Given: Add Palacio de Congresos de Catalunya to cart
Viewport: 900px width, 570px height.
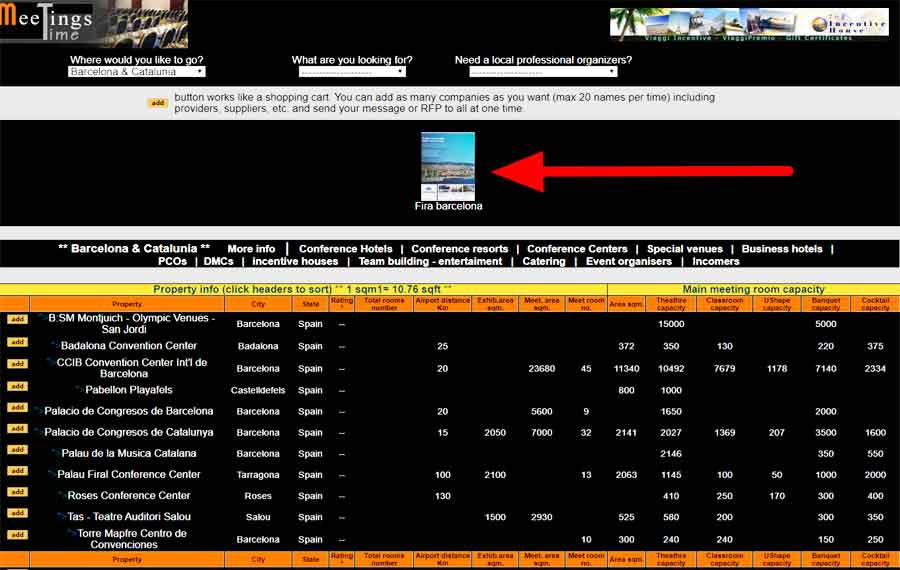Looking at the screenshot, I should [17, 429].
